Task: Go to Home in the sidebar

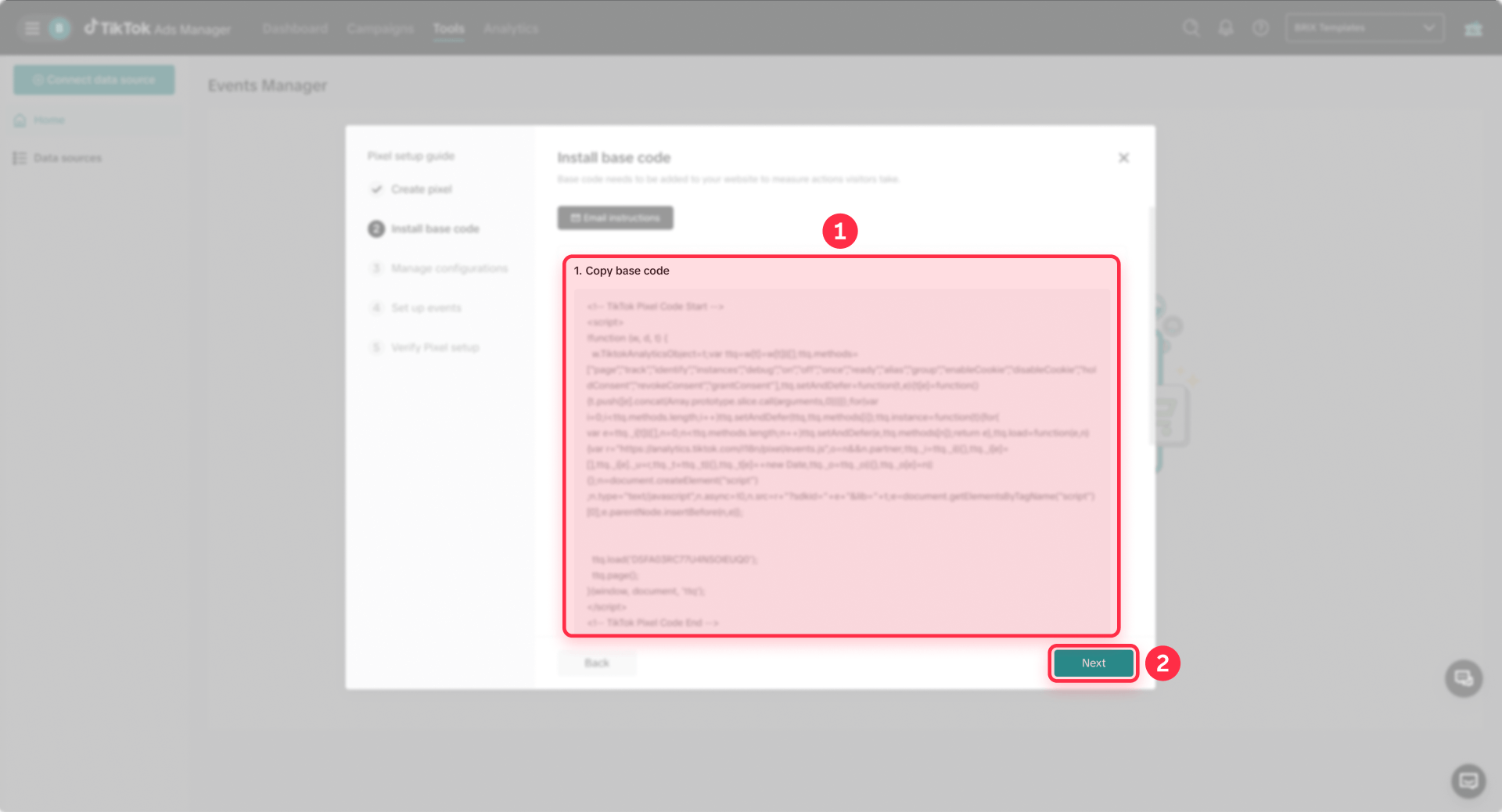Action: [x=94, y=120]
